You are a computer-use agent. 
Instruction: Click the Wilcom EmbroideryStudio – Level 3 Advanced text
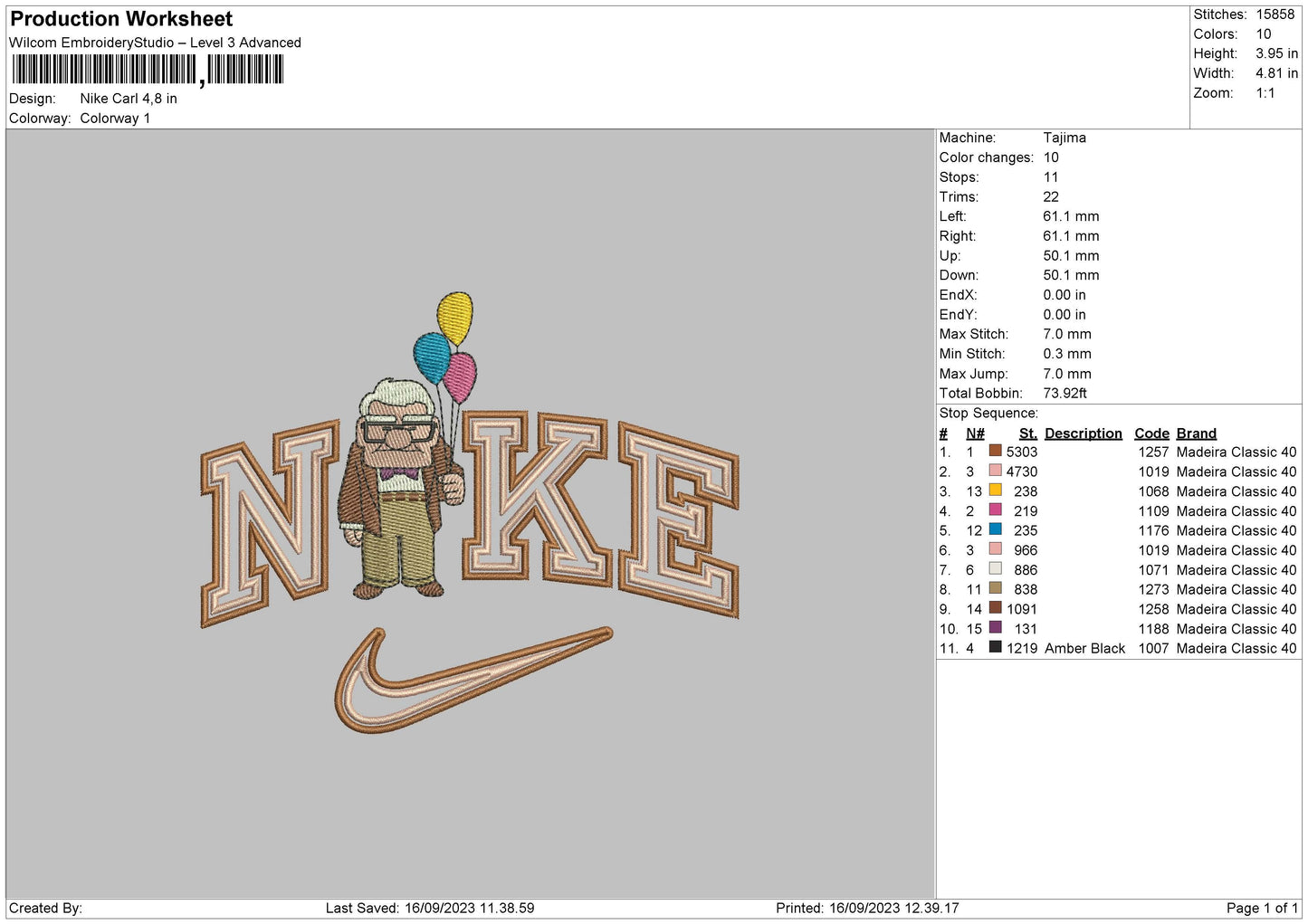pyautogui.click(x=155, y=43)
